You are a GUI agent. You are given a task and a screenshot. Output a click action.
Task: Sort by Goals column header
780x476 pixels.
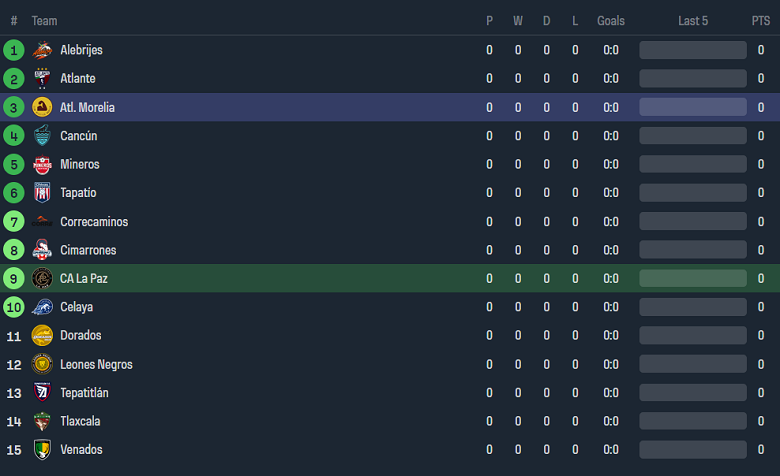(x=611, y=21)
